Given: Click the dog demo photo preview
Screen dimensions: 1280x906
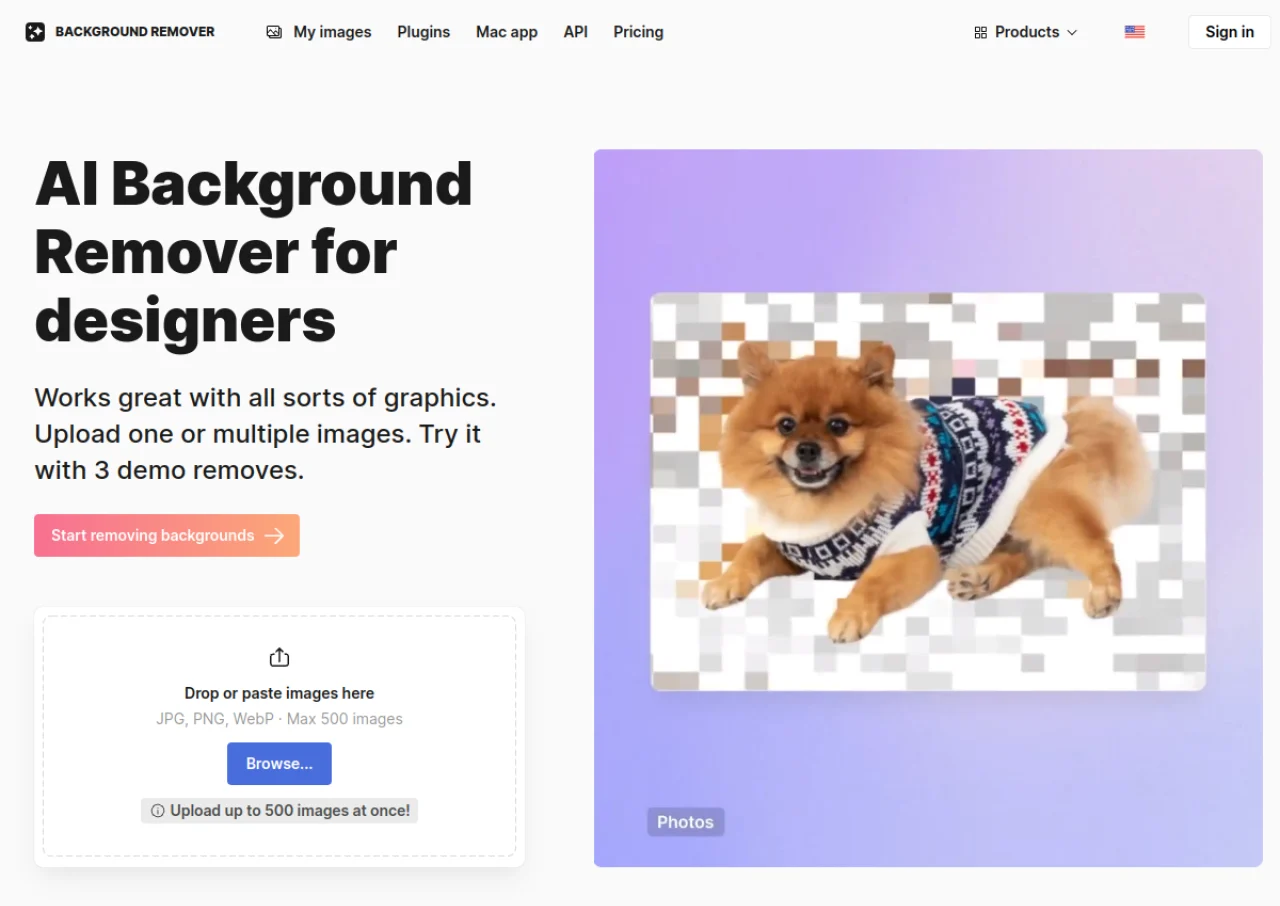Looking at the screenshot, I should pyautogui.click(x=928, y=491).
